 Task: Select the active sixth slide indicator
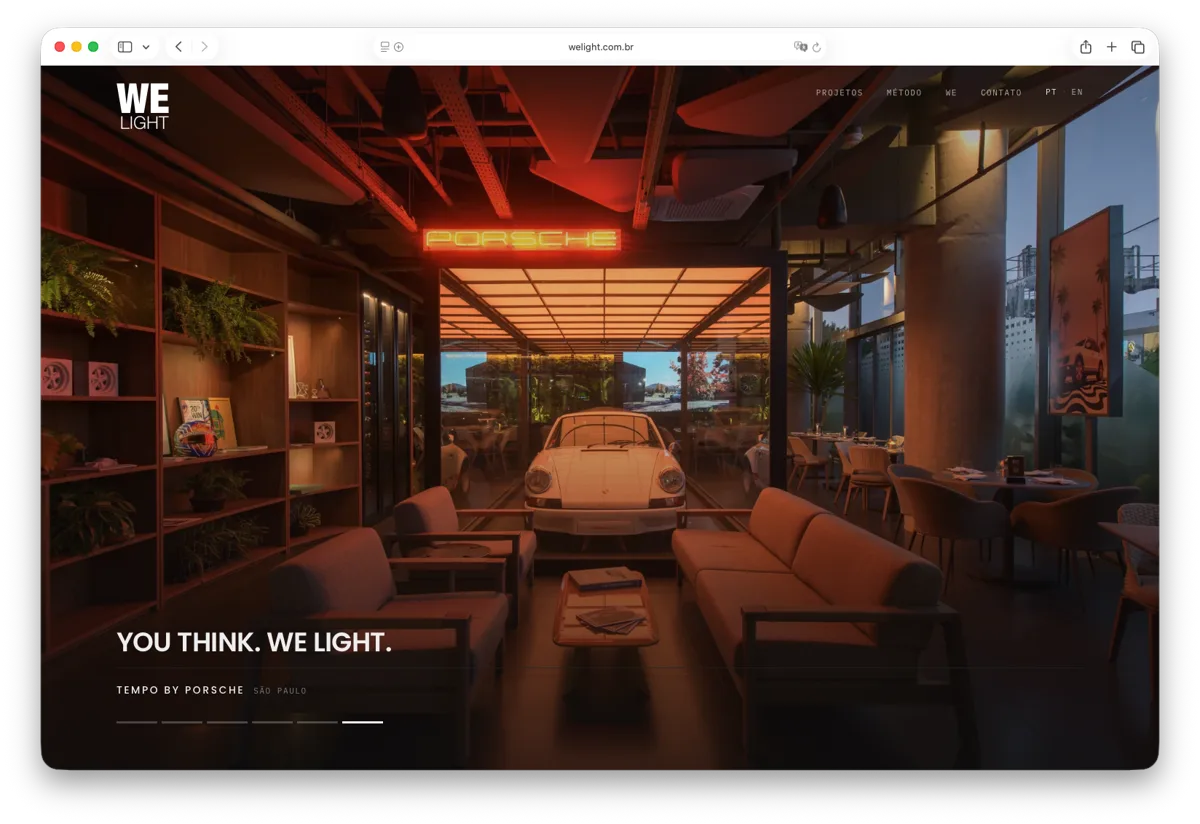pos(362,721)
